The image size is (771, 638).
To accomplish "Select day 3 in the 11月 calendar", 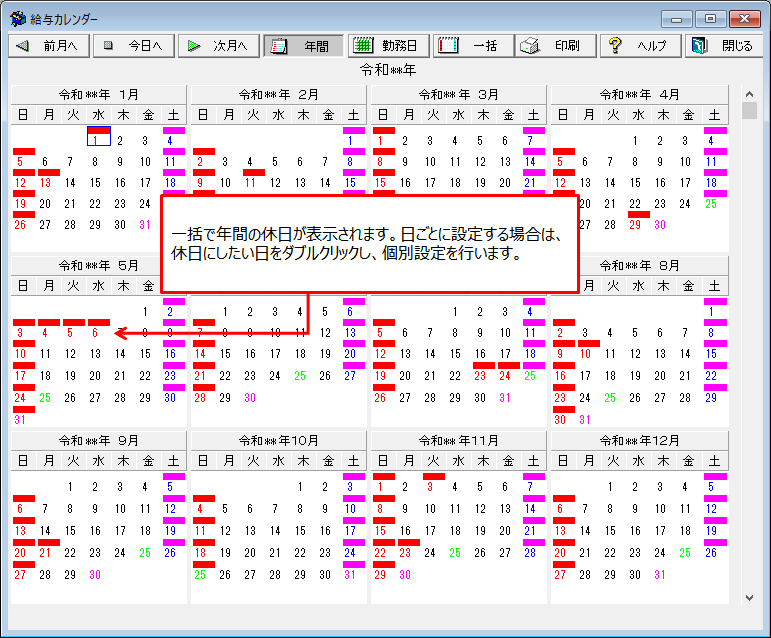I will [430, 487].
